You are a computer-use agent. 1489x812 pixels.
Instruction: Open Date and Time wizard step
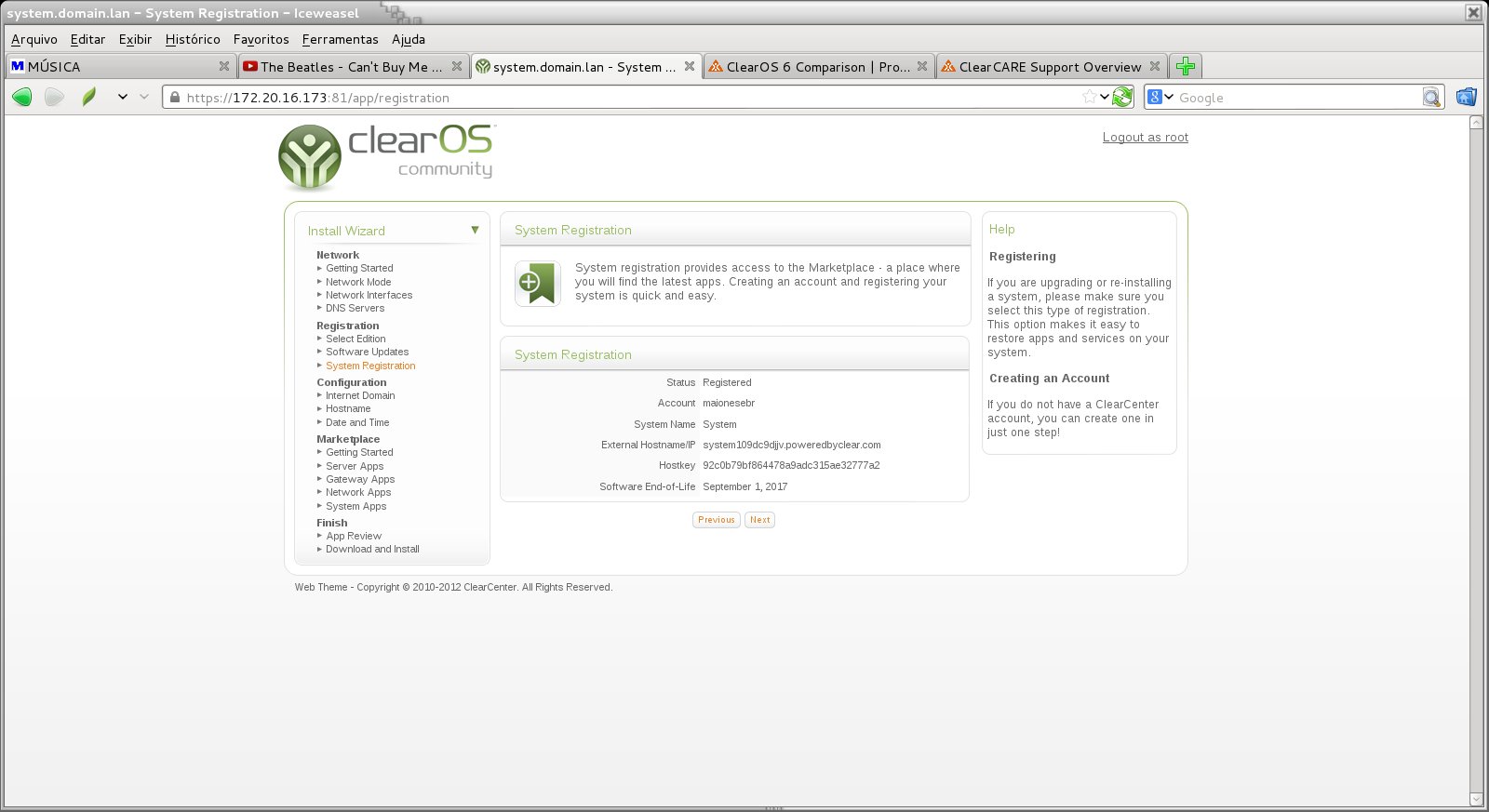click(x=357, y=422)
